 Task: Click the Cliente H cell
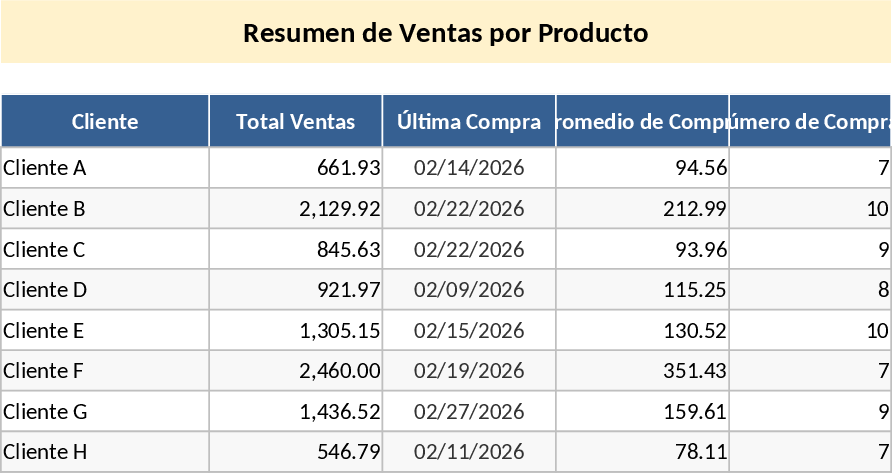(x=105, y=452)
